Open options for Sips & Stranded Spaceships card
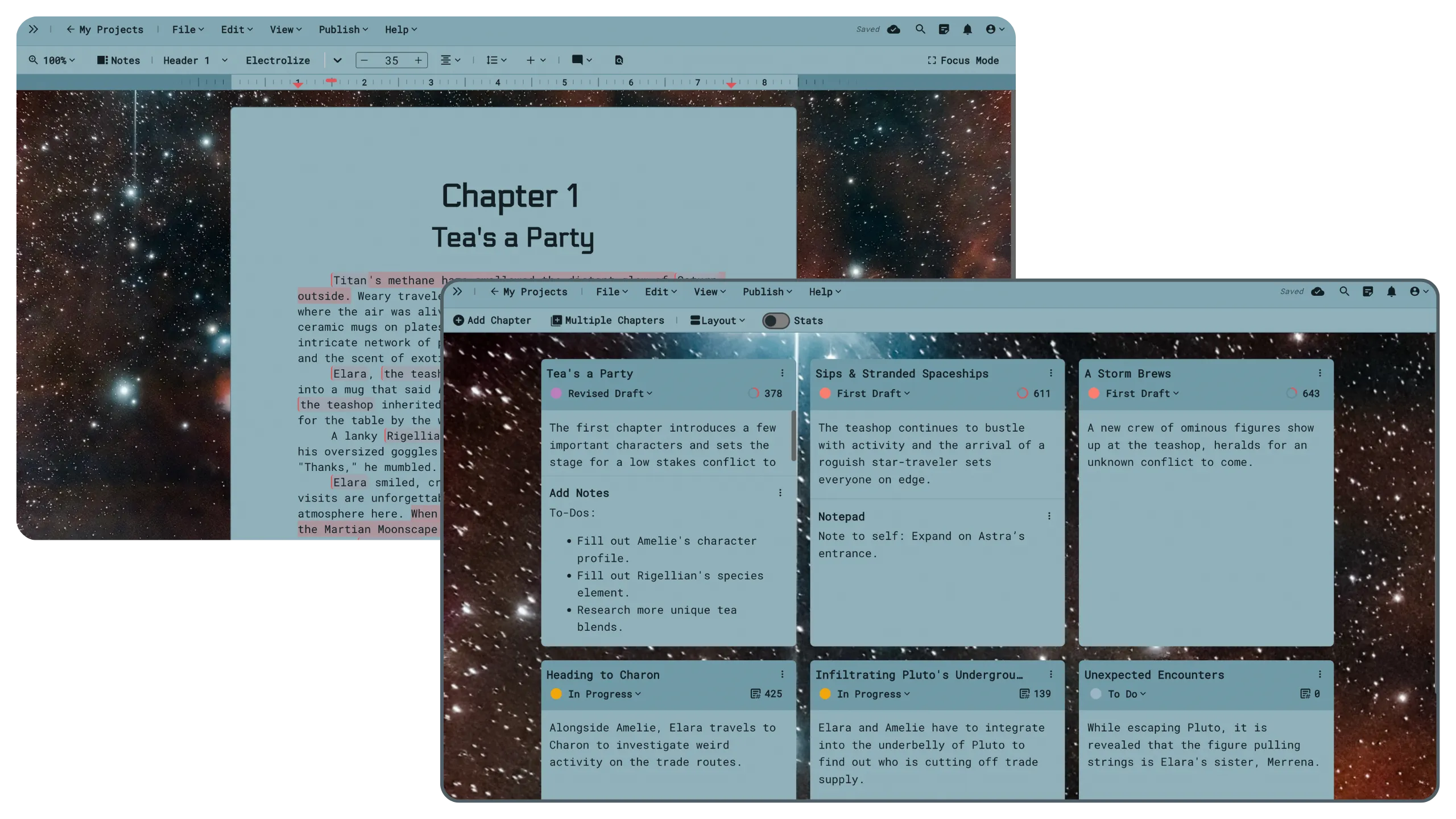 pyautogui.click(x=1051, y=373)
